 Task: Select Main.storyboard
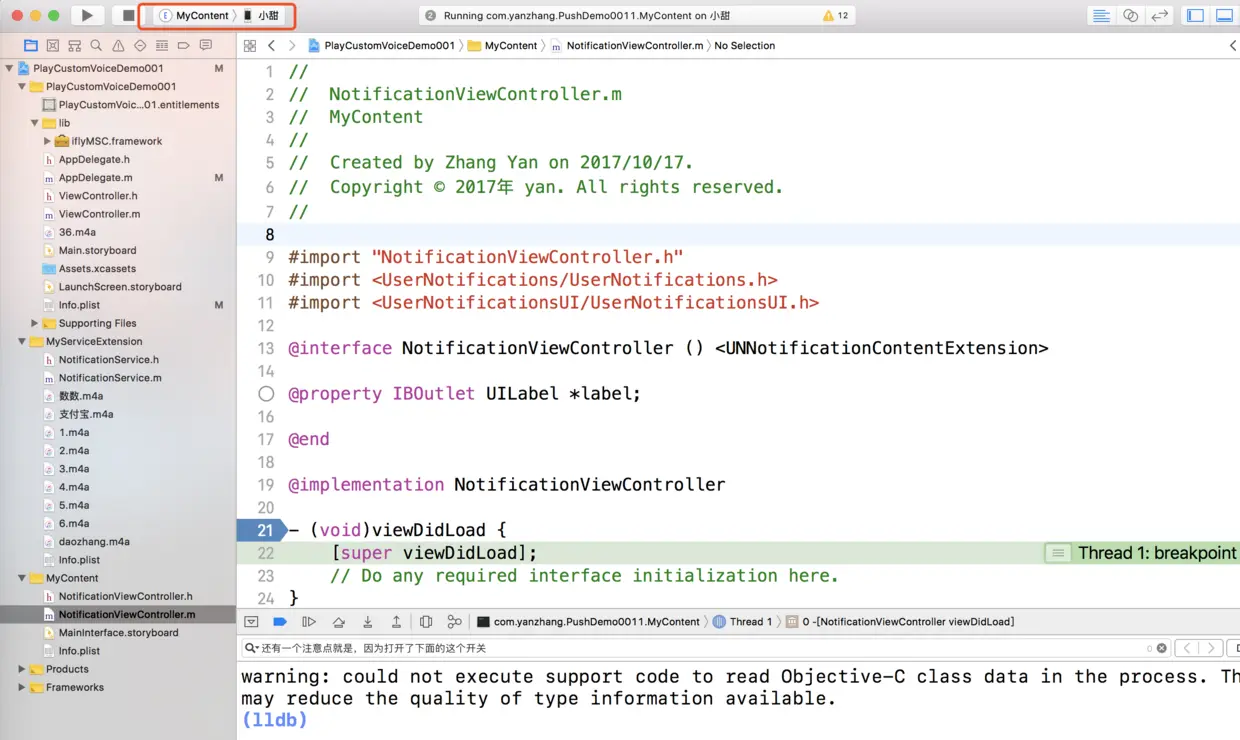tap(97, 250)
